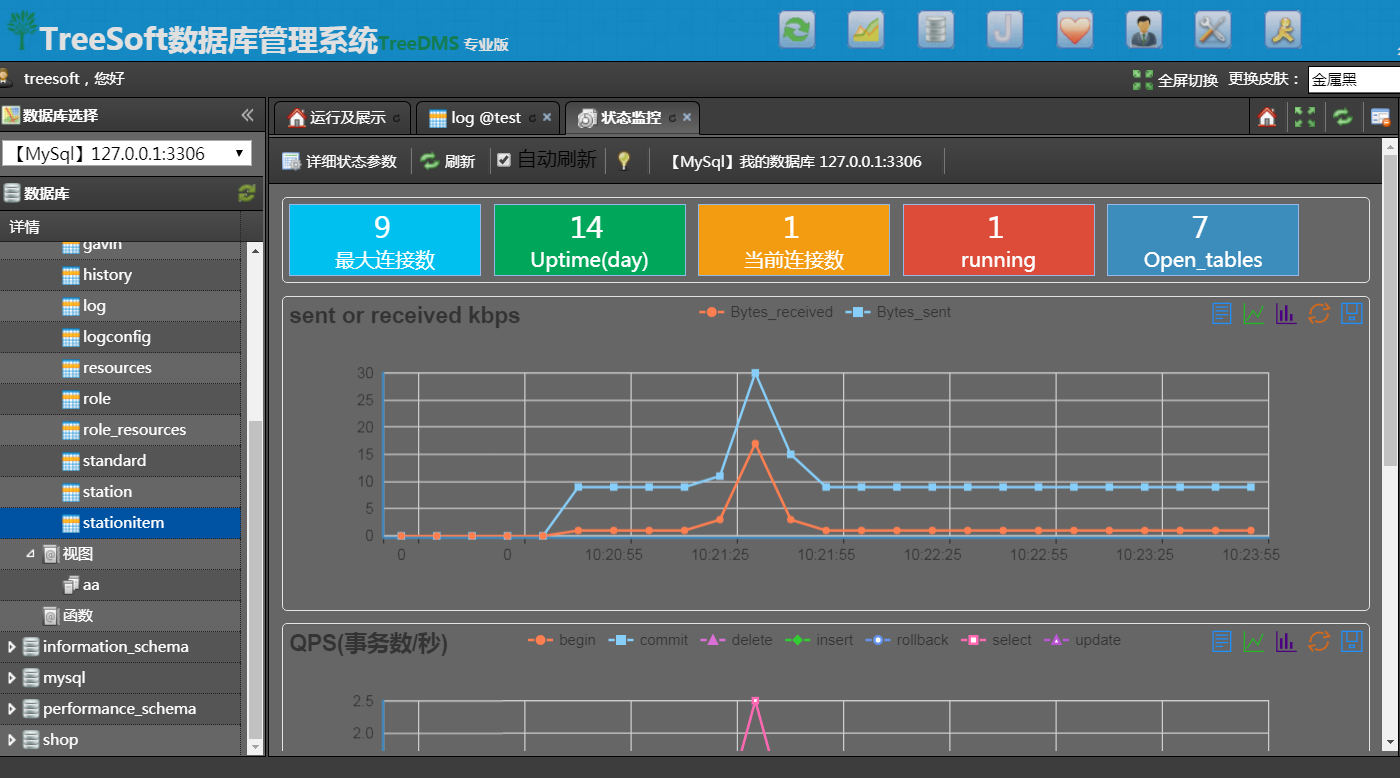The width and height of the screenshot is (1400, 778).
Task: Click the J icon in top header
Action: [1005, 29]
